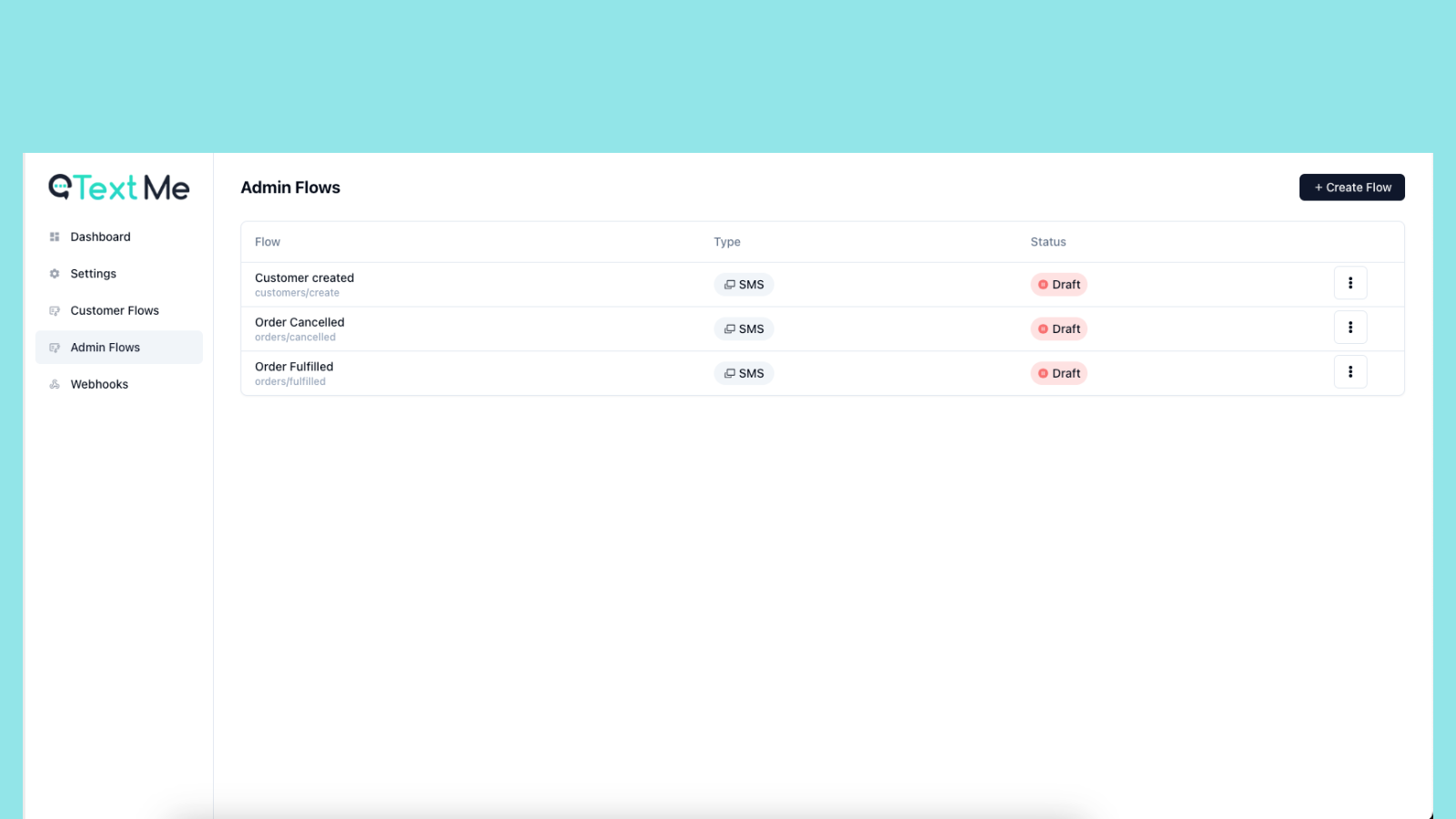Click the Customer created flow name

[304, 278]
